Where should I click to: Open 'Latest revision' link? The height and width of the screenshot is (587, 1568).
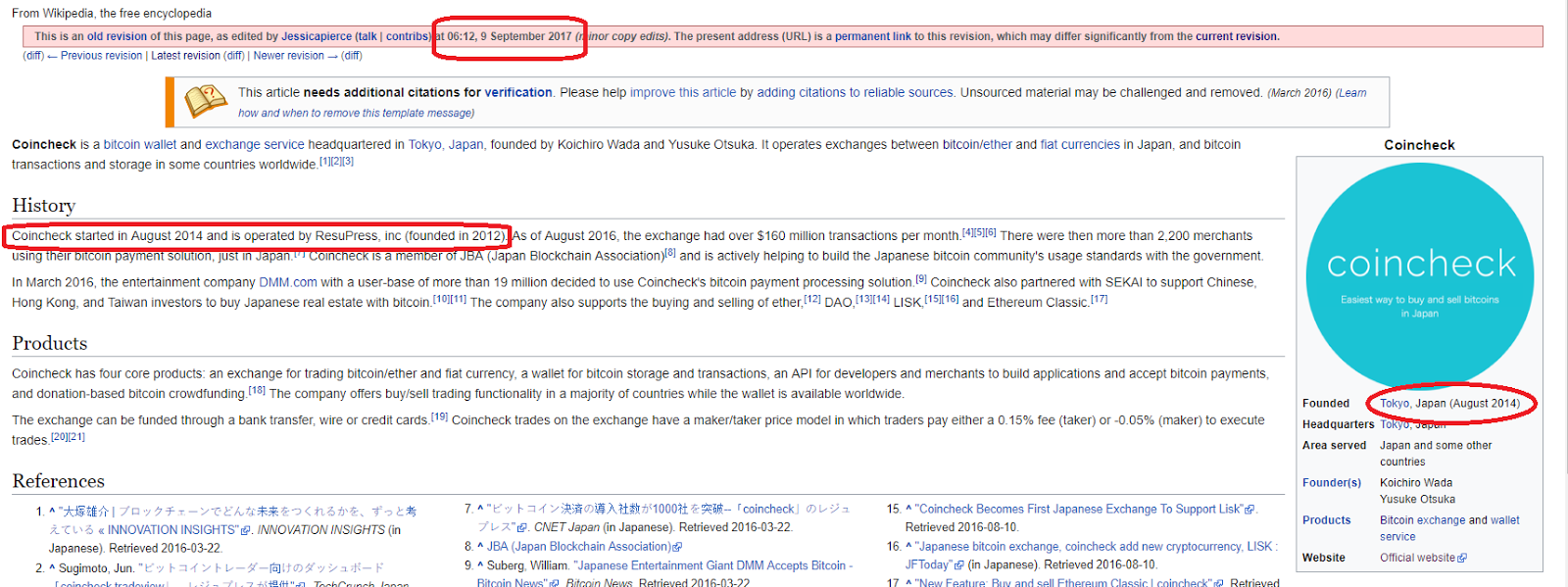[185, 56]
